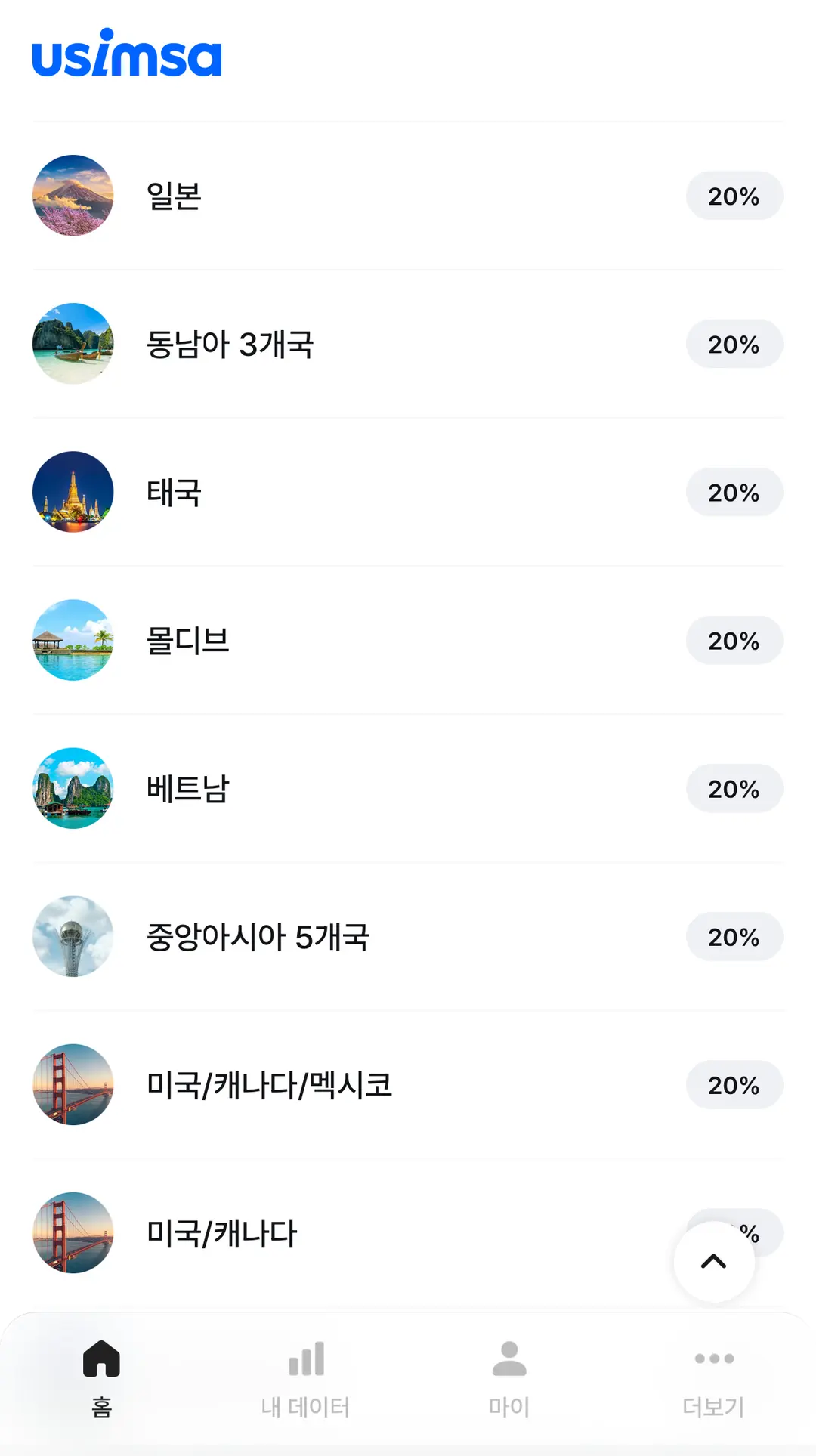Tap the 20% badge for 일본
This screenshot has height=1456, width=816.
734,196
